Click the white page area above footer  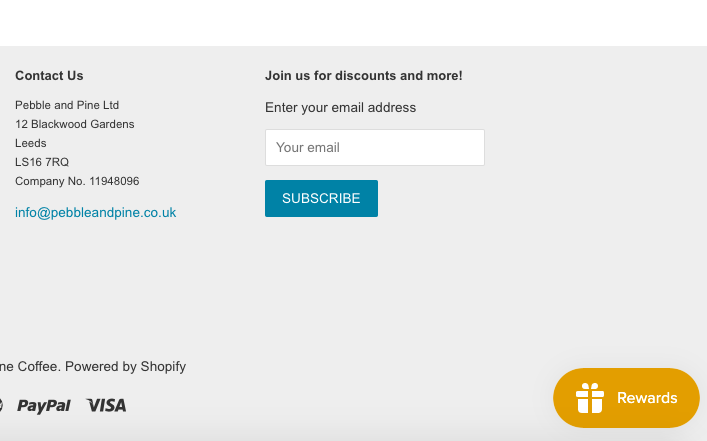tap(354, 23)
